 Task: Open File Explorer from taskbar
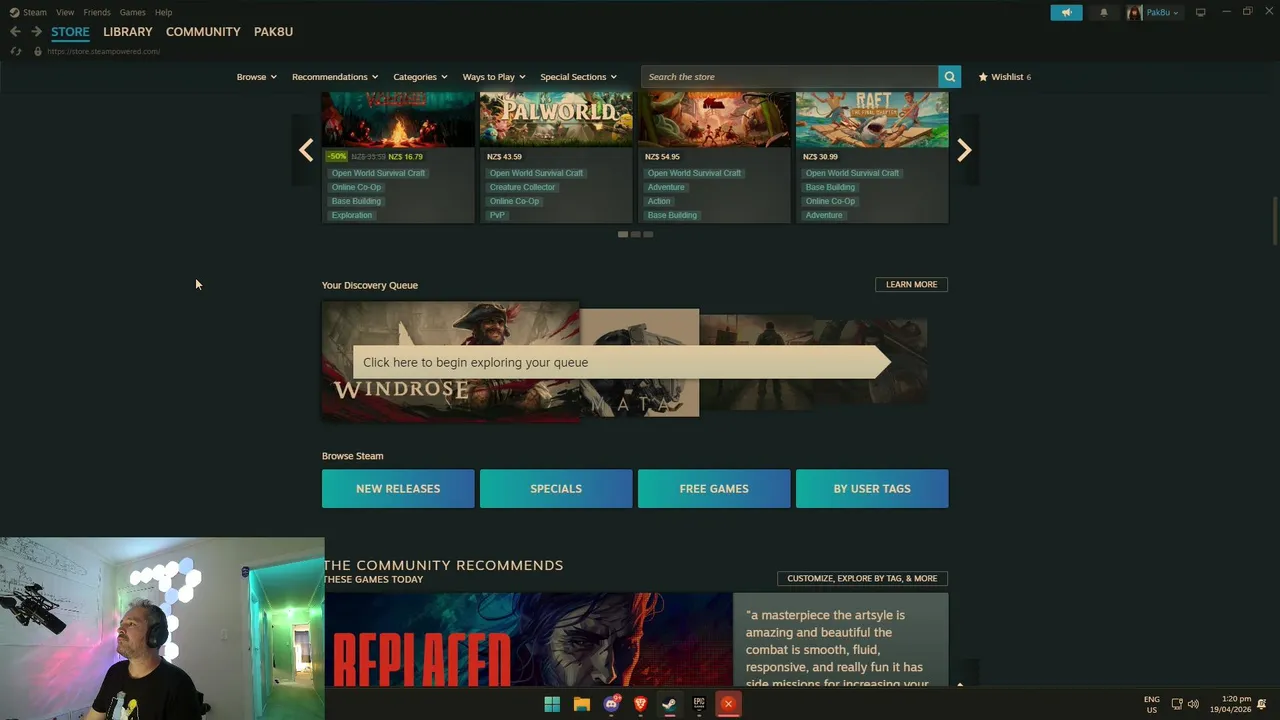pyautogui.click(x=581, y=704)
